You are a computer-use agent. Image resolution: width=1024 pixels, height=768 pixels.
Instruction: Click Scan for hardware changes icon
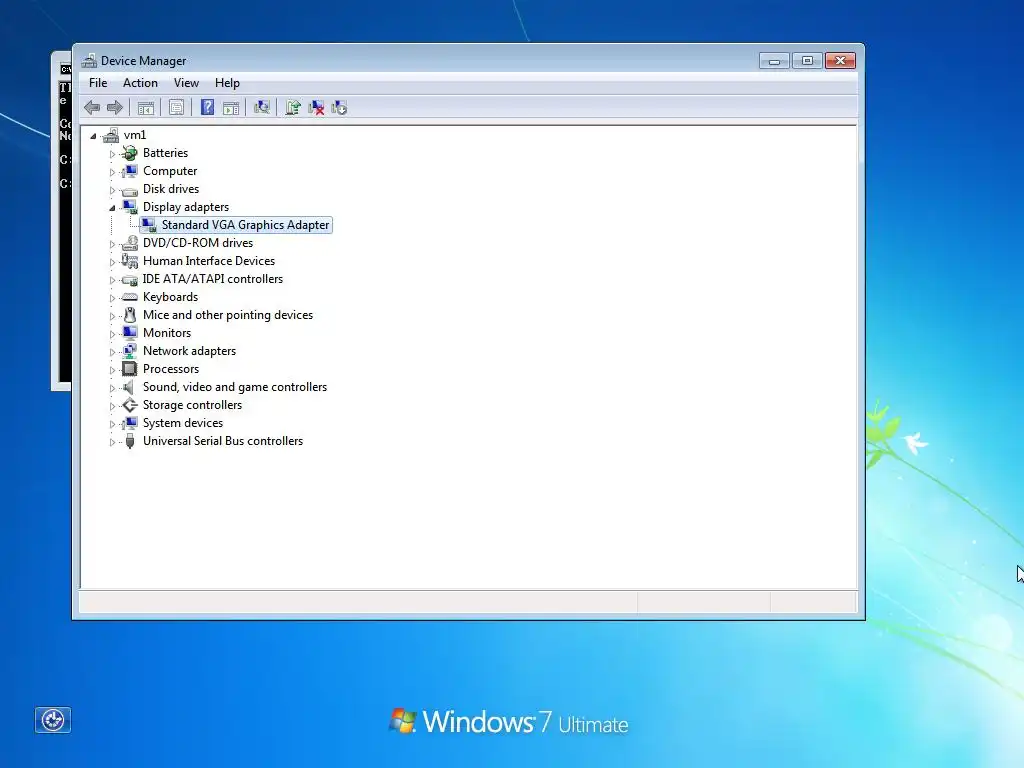(x=262, y=108)
